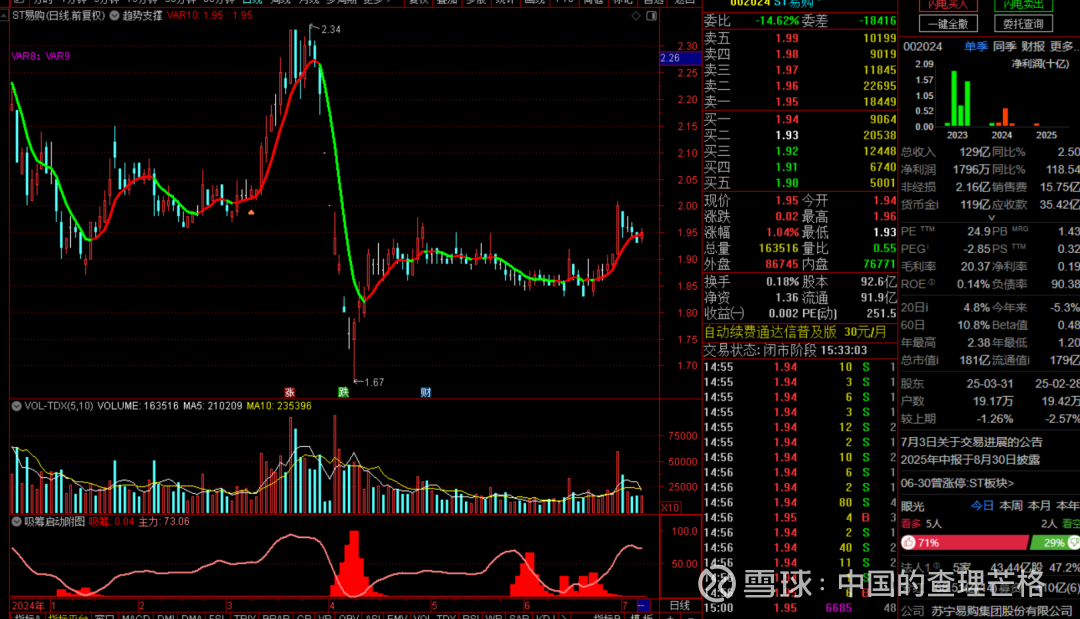Click the red 71% bullish bar

click(965, 543)
